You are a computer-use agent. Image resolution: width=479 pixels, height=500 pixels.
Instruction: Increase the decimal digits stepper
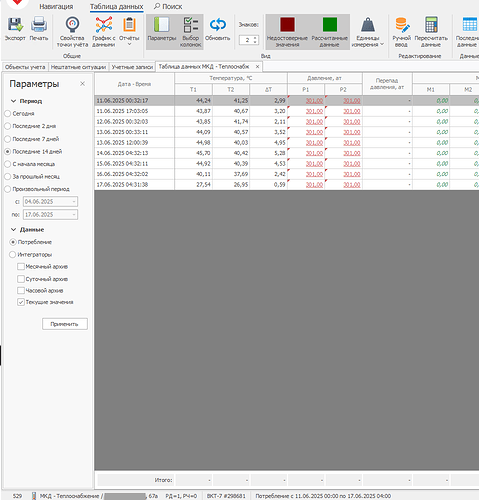coord(255,38)
